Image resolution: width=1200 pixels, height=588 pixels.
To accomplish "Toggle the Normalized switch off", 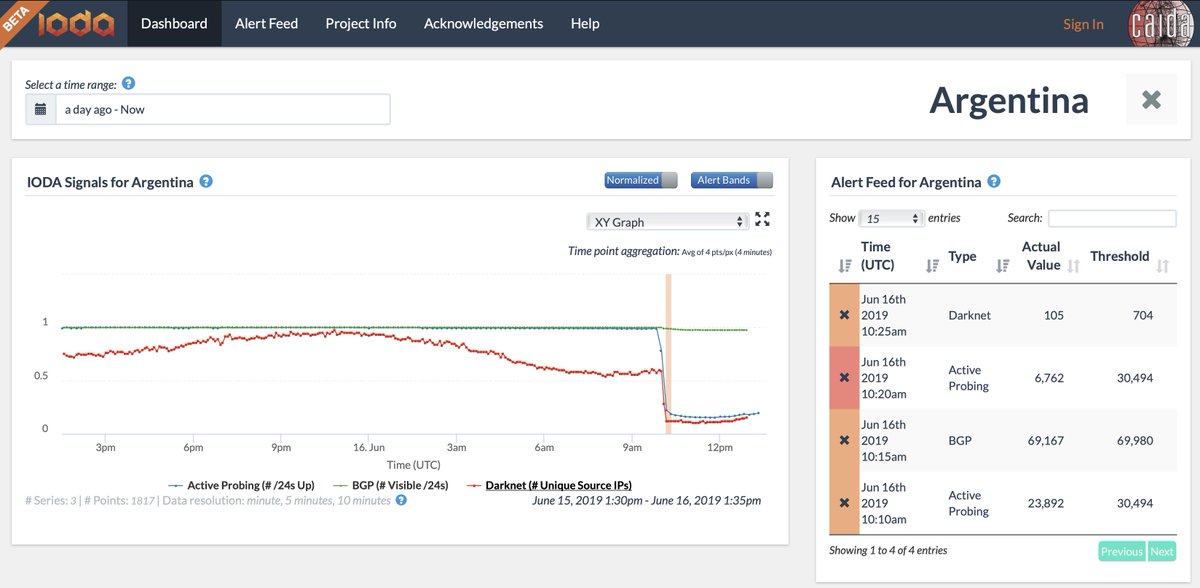I will click(x=639, y=180).
